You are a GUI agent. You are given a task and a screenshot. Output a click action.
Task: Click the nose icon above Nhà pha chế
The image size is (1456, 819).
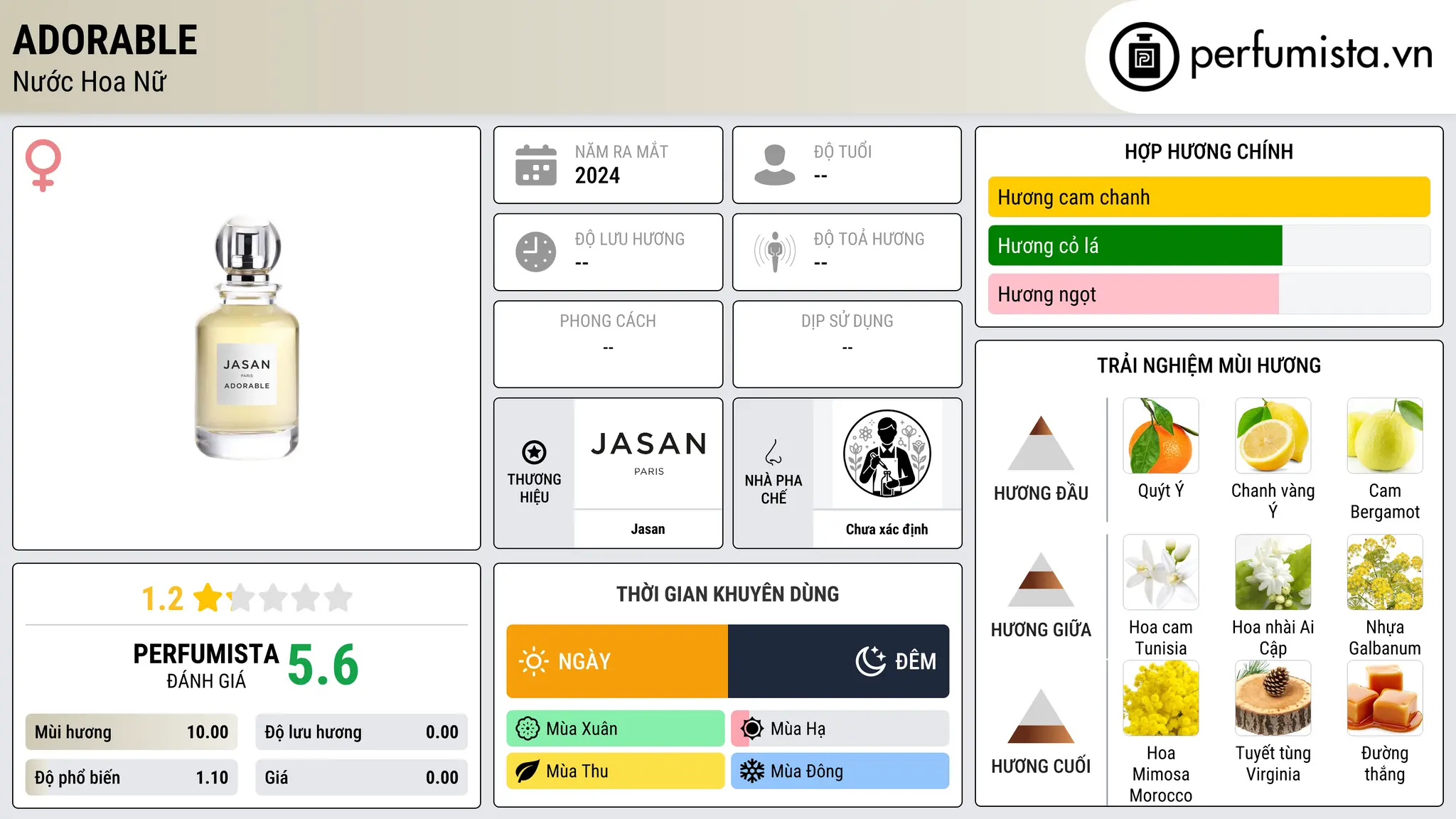[x=773, y=452]
